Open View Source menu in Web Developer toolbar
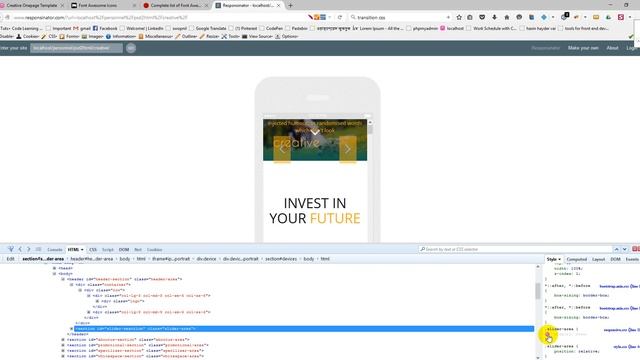 (x=258, y=36)
